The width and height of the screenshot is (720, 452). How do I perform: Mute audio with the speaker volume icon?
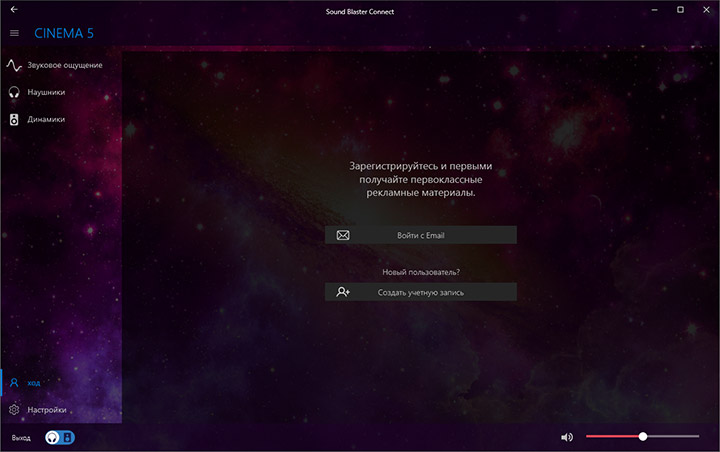(567, 437)
